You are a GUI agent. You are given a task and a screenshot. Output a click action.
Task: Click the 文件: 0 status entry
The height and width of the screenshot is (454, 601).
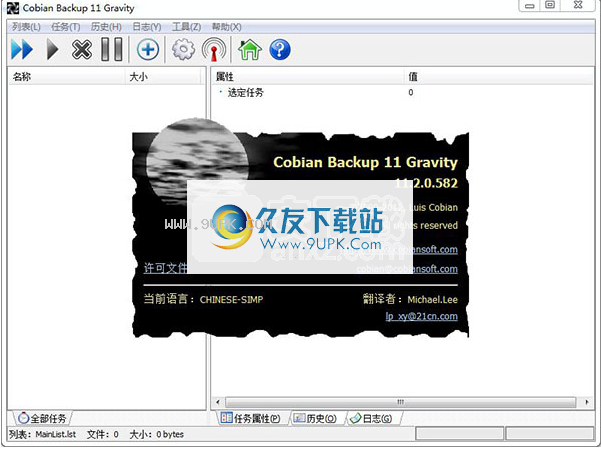click(102, 434)
